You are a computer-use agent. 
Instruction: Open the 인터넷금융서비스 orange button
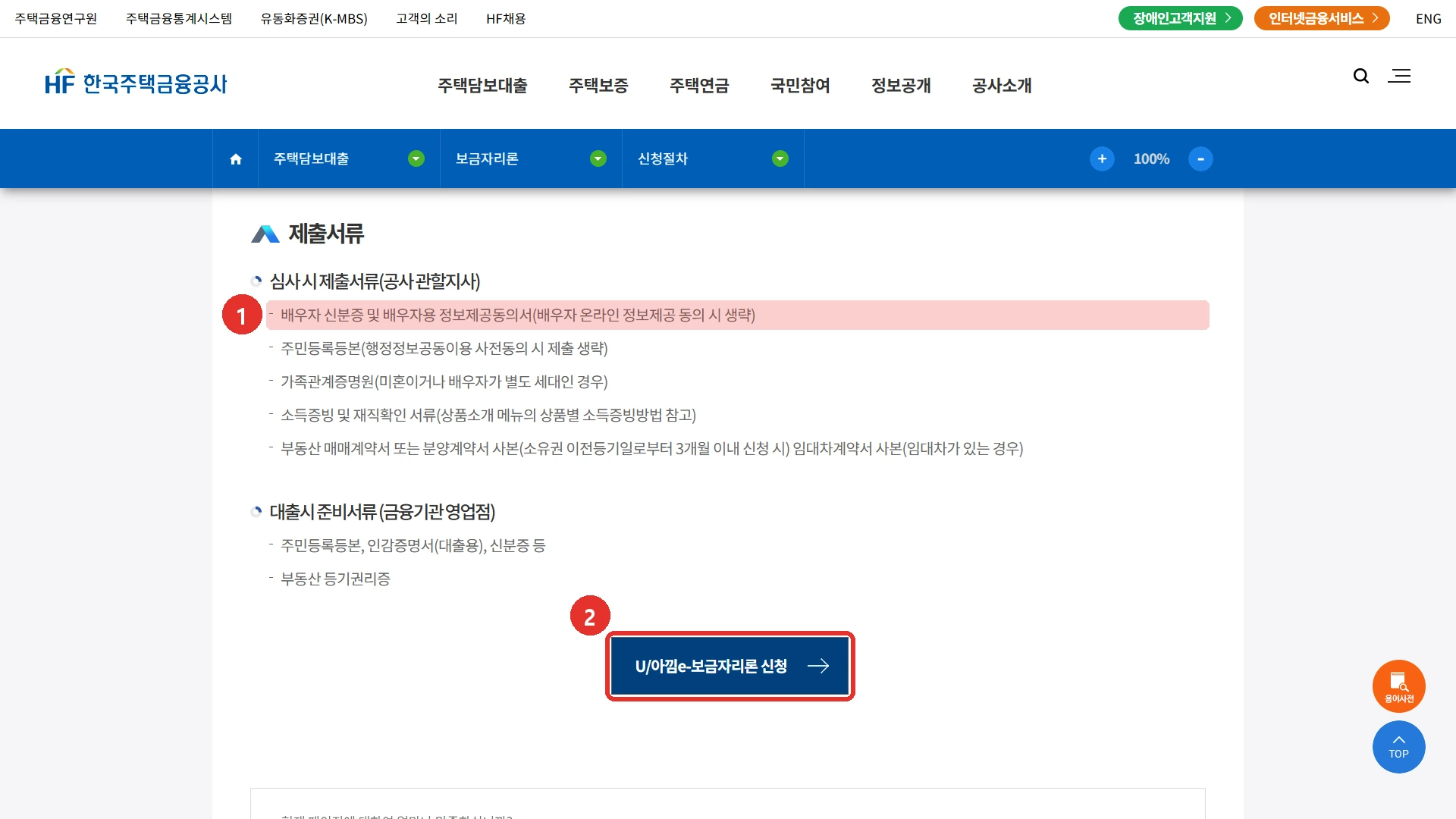tap(1322, 18)
